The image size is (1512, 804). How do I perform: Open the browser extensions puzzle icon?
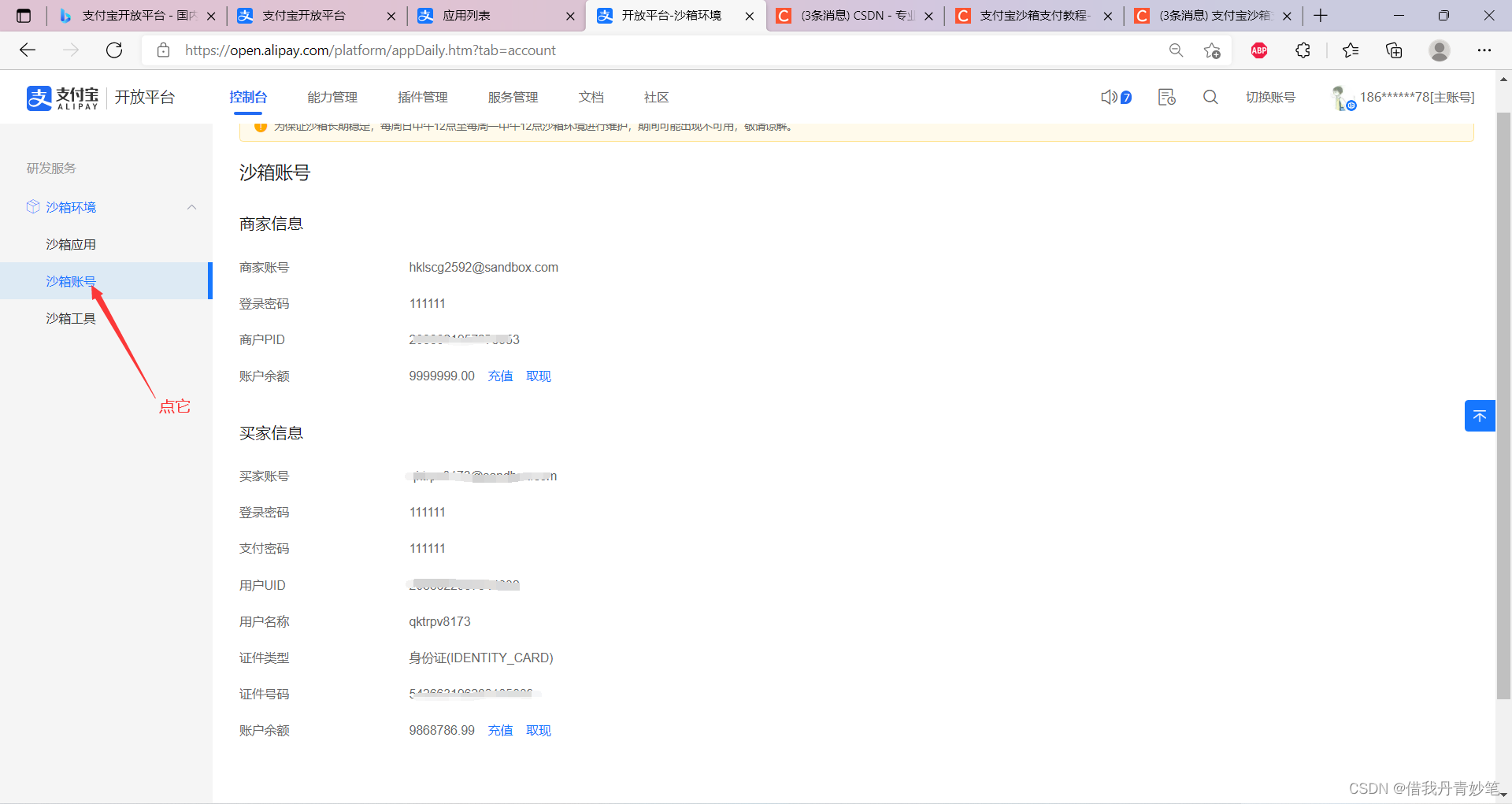click(1303, 50)
